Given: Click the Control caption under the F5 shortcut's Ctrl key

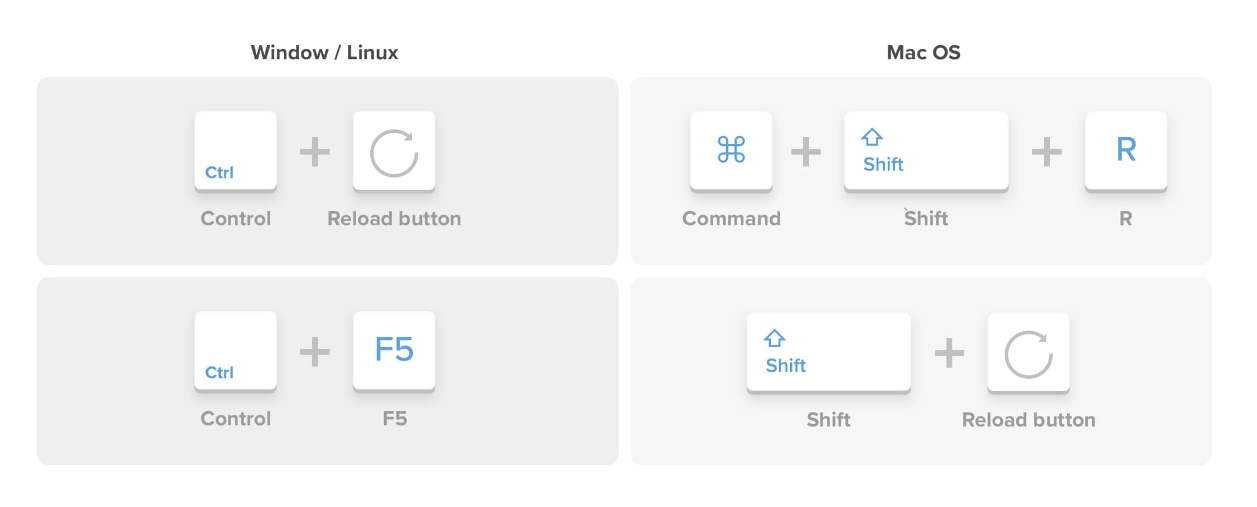Looking at the screenshot, I should 235,418.
